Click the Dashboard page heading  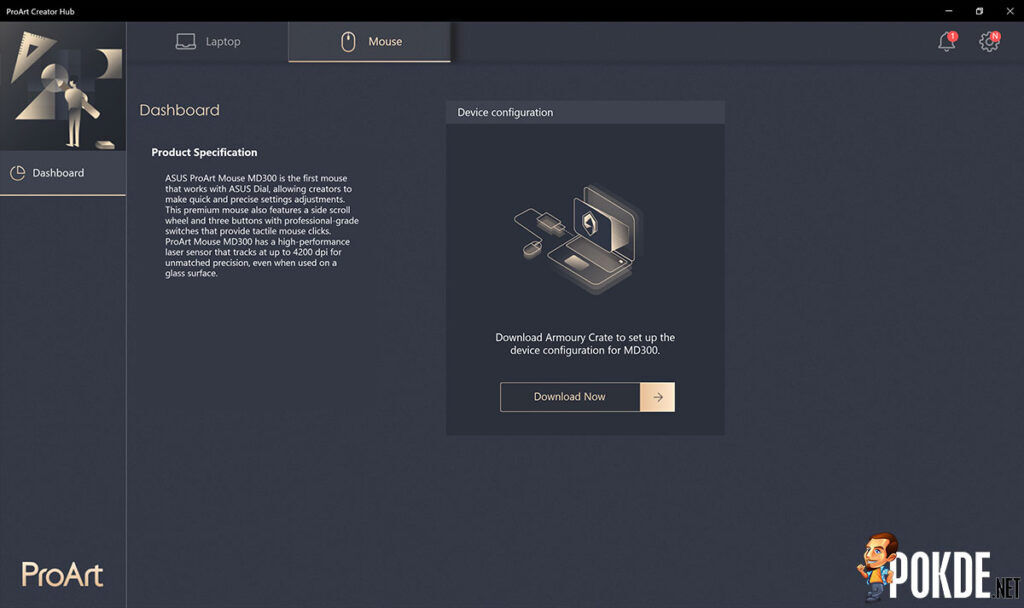pyautogui.click(x=180, y=110)
